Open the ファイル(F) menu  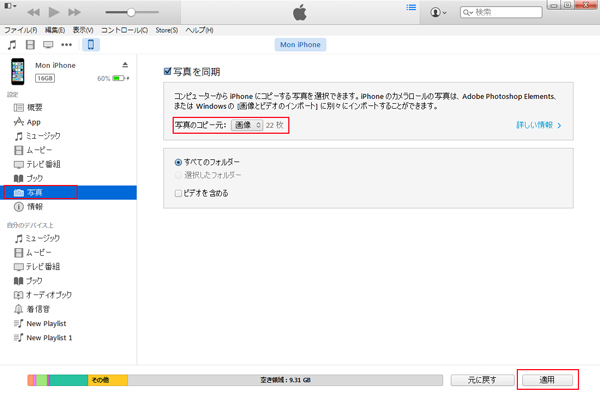pos(21,30)
